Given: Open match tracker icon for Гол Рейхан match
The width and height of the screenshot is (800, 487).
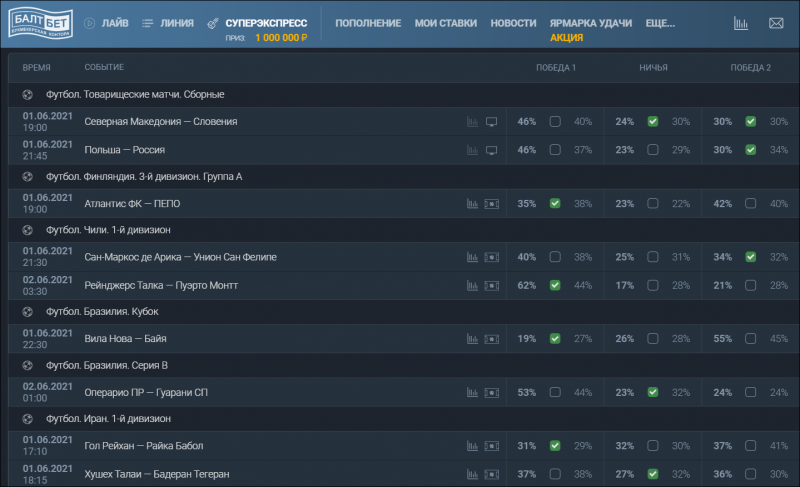Looking at the screenshot, I should [492, 446].
